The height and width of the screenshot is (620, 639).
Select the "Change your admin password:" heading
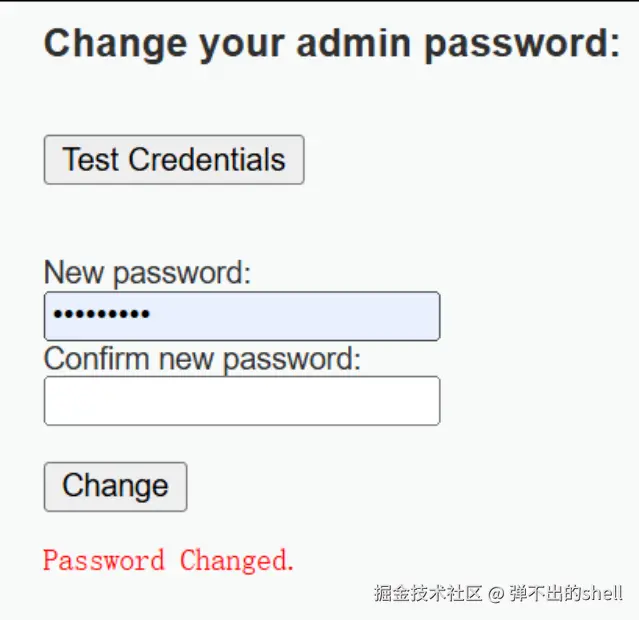pyautogui.click(x=332, y=43)
